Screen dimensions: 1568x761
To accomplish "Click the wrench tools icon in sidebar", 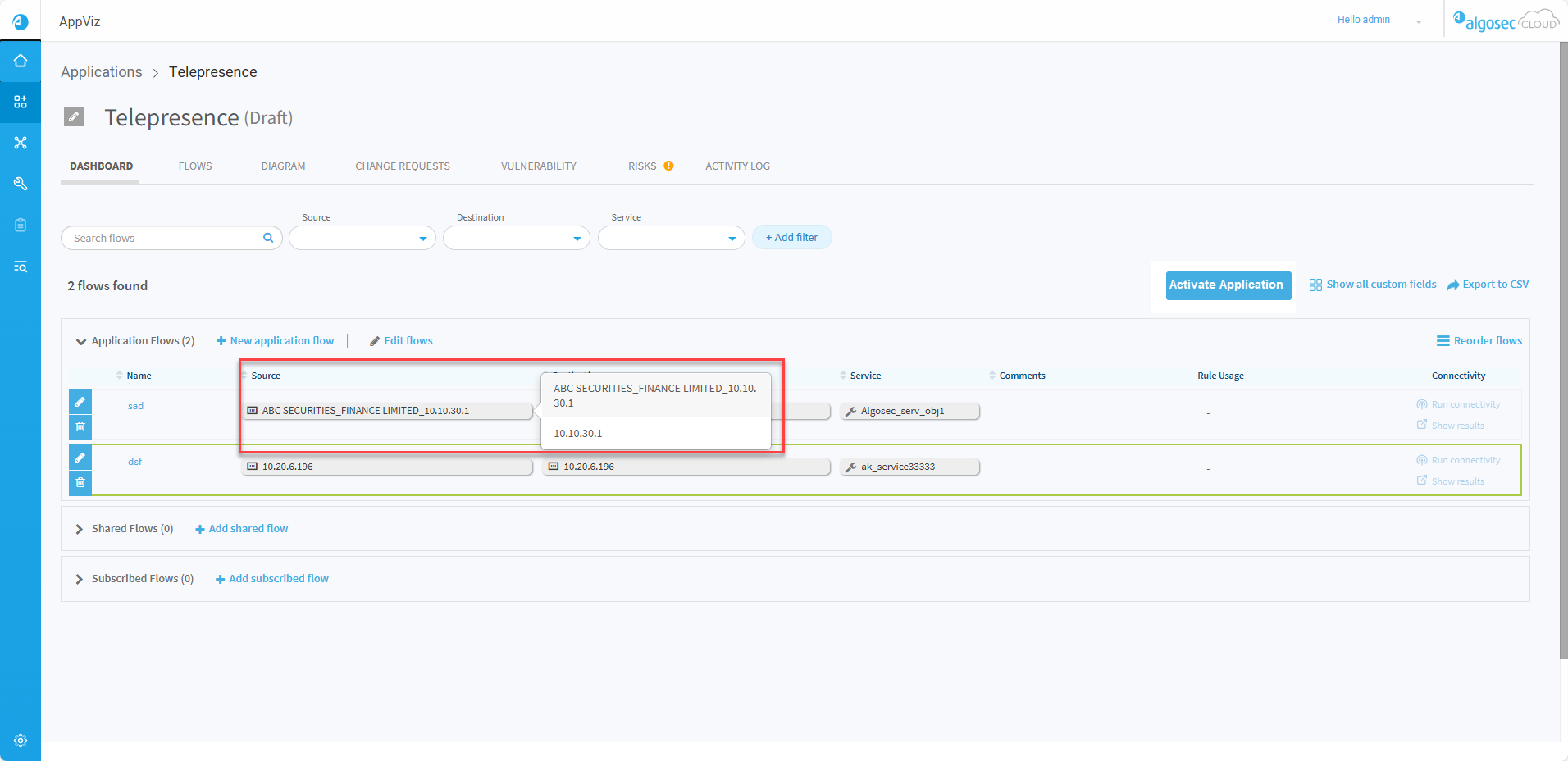I will click(21, 184).
